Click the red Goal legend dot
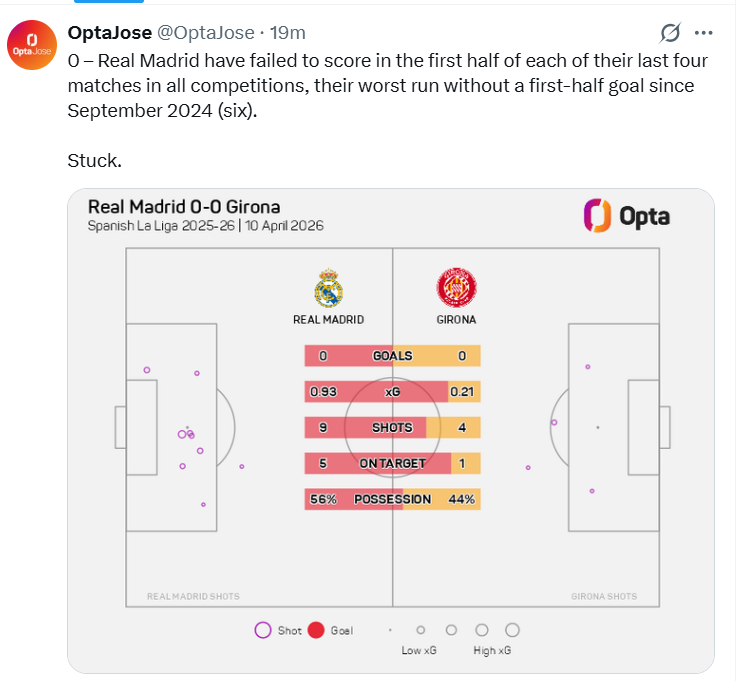Screen dimensions: 742x681 point(316,630)
